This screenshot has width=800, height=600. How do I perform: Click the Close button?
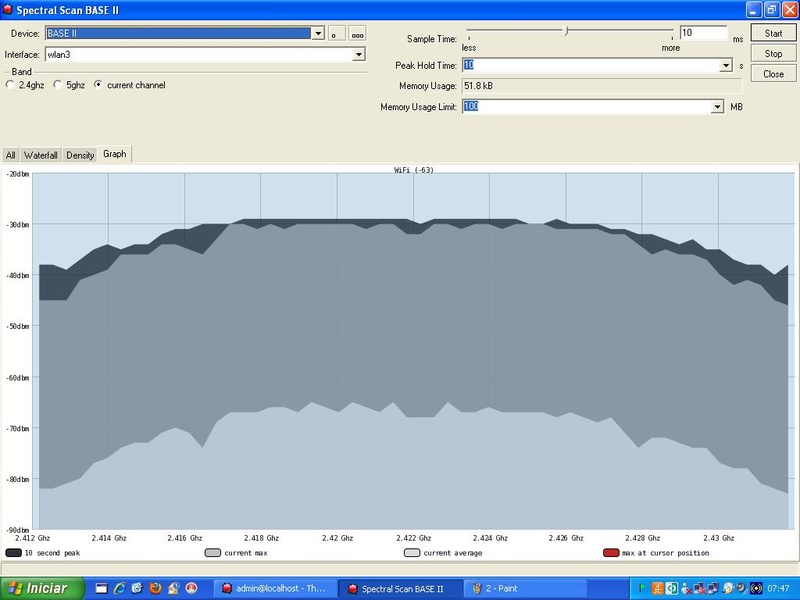(773, 74)
